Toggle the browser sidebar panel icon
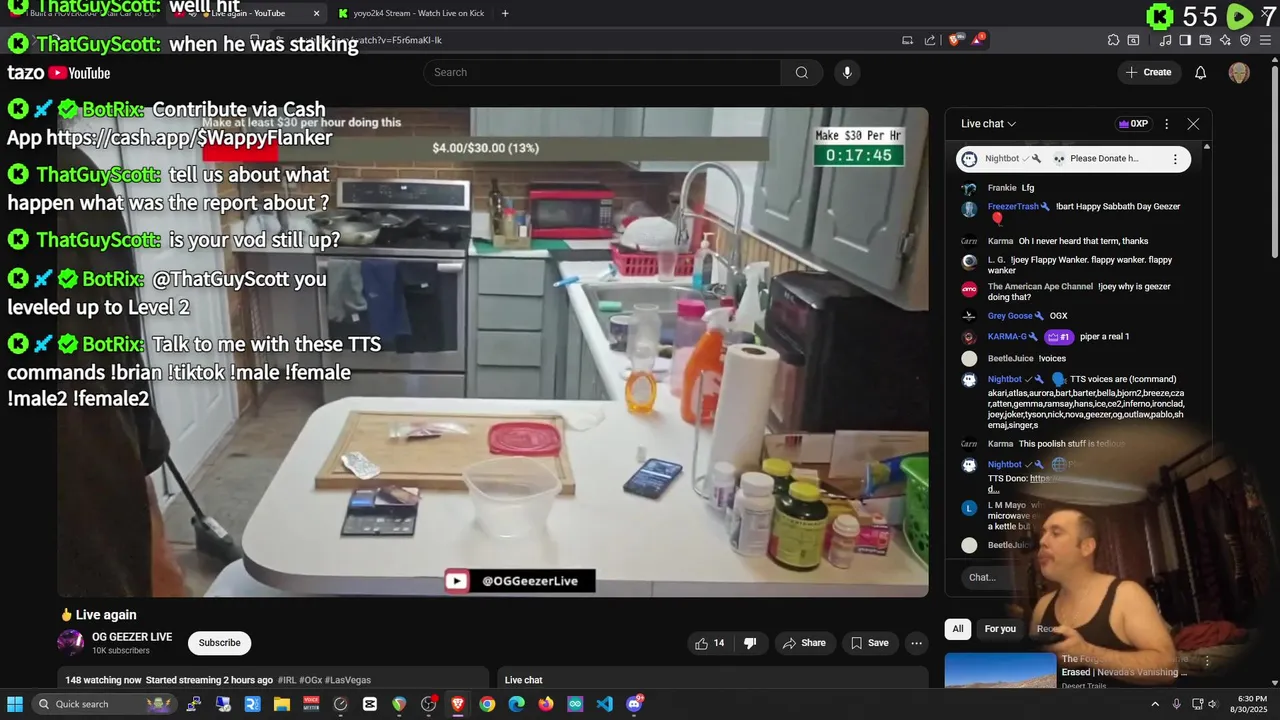1280x720 pixels. point(1185,40)
